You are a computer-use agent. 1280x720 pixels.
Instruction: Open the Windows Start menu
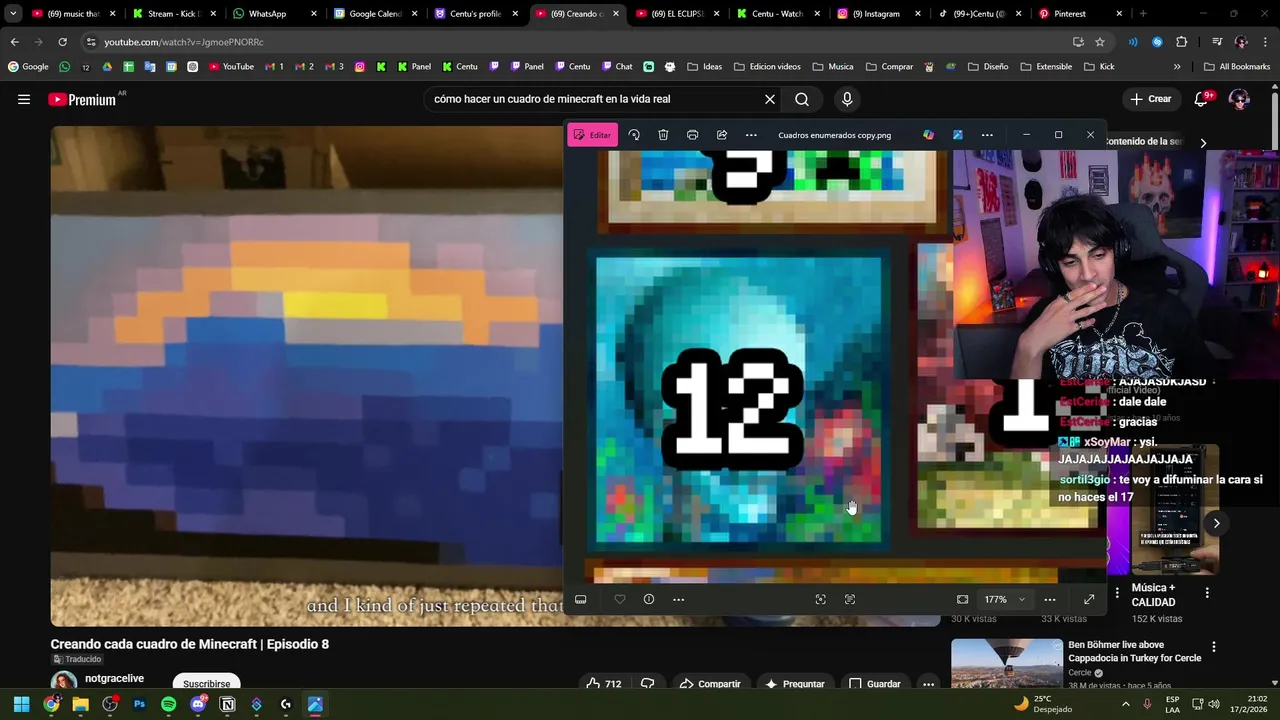[22, 704]
